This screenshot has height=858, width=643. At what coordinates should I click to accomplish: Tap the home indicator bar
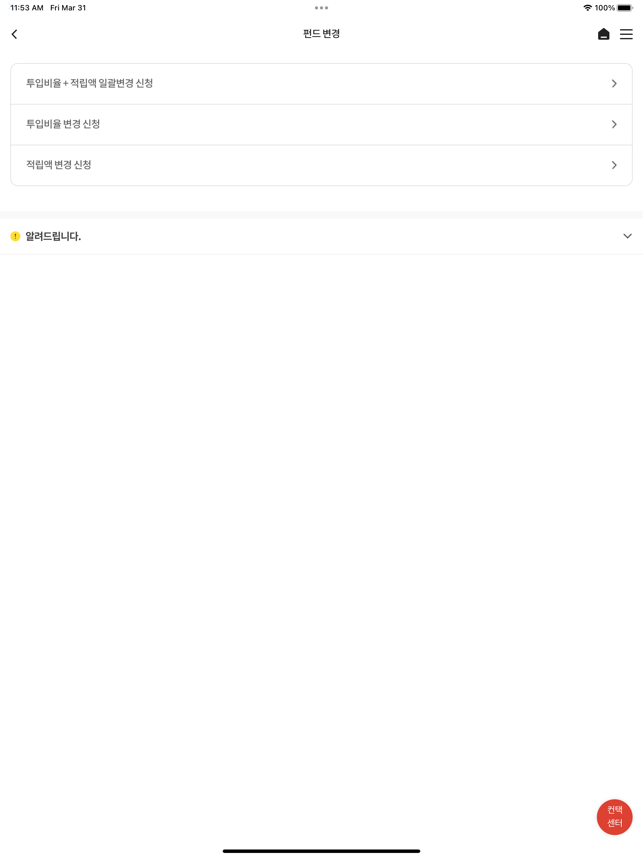321,851
